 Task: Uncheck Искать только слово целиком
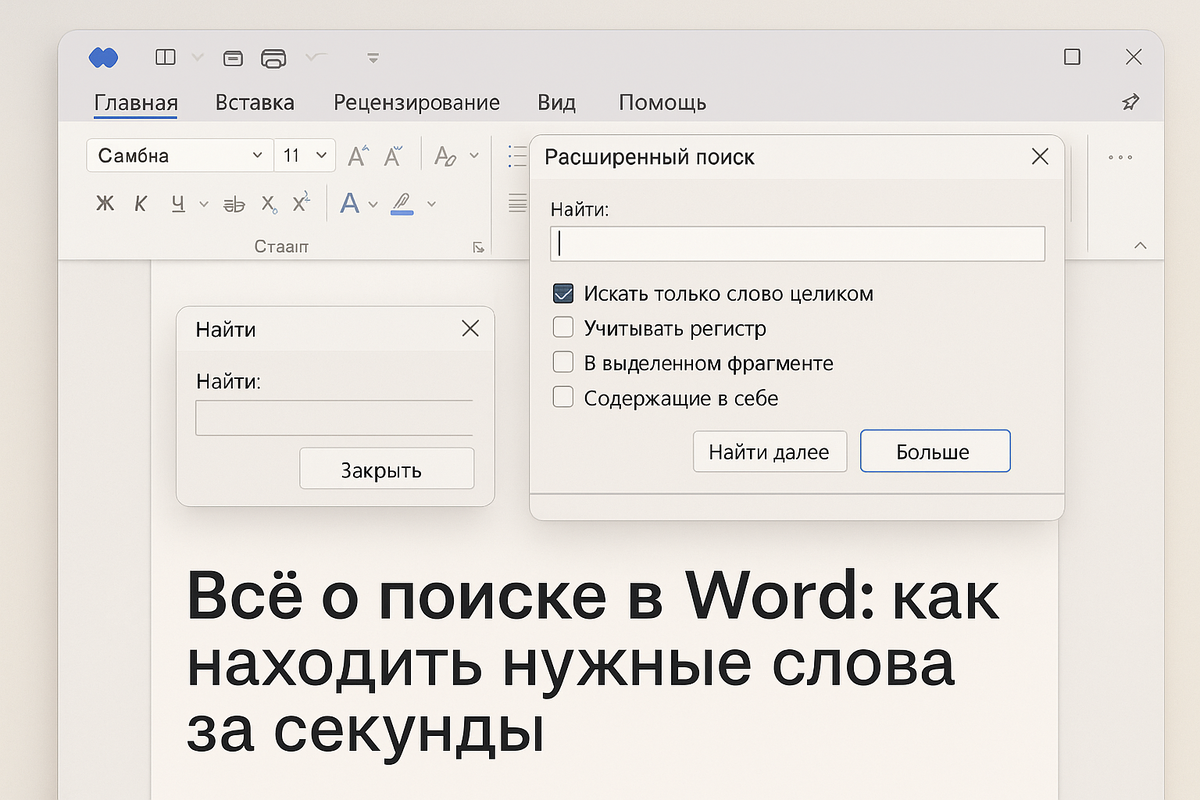564,294
